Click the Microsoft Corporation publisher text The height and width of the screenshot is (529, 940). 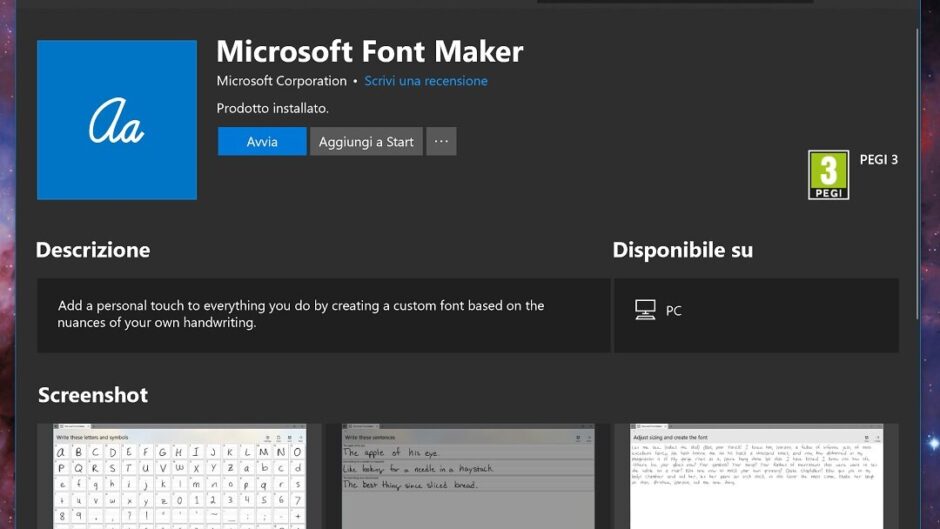282,81
